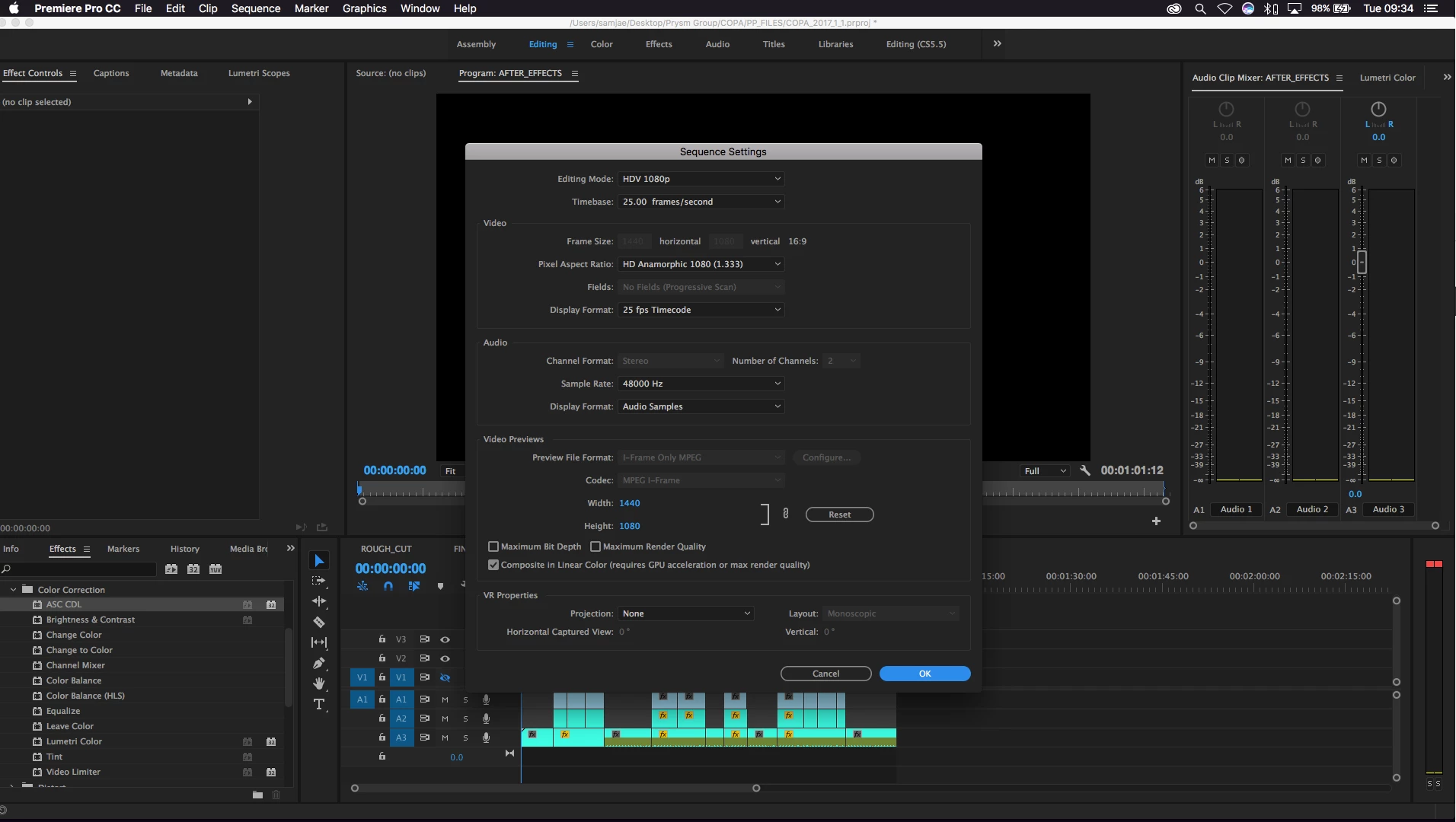Toggle linked selection icon in timeline
This screenshot has height=822, width=1456.
coord(414,586)
